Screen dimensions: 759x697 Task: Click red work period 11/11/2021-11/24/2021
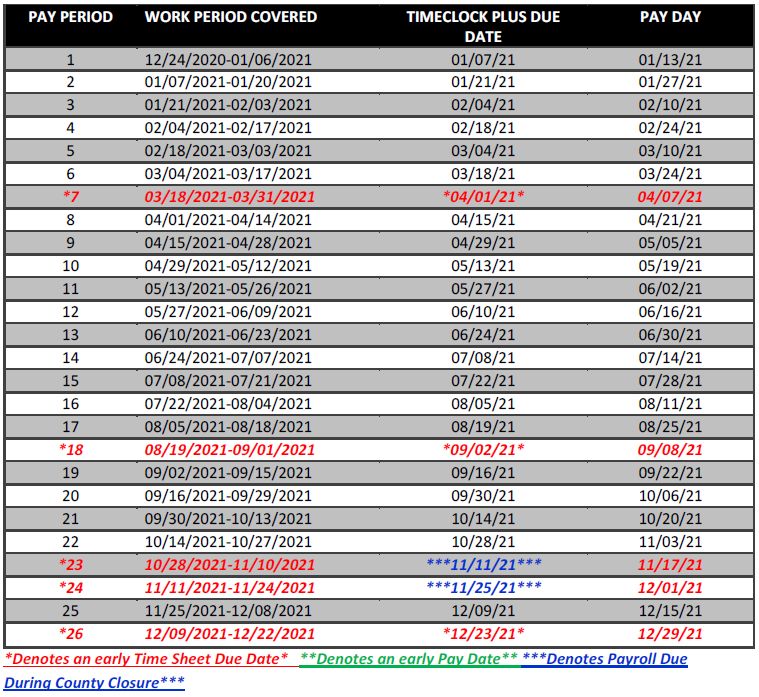229,588
